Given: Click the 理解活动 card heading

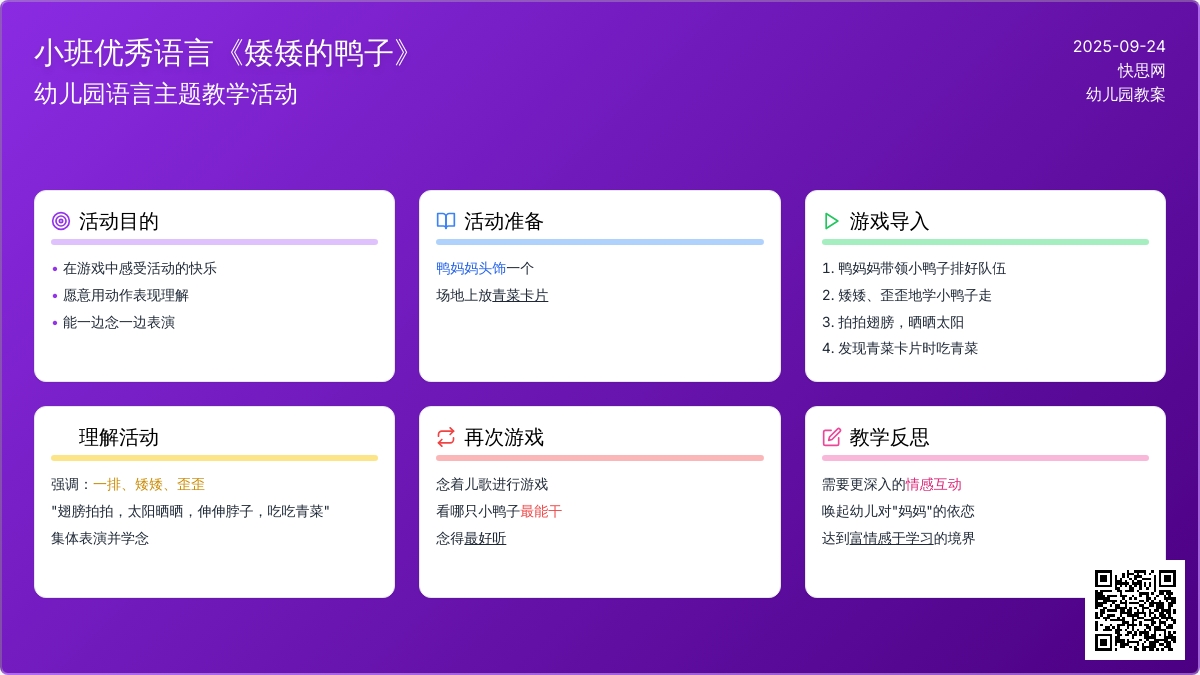Looking at the screenshot, I should (x=119, y=437).
